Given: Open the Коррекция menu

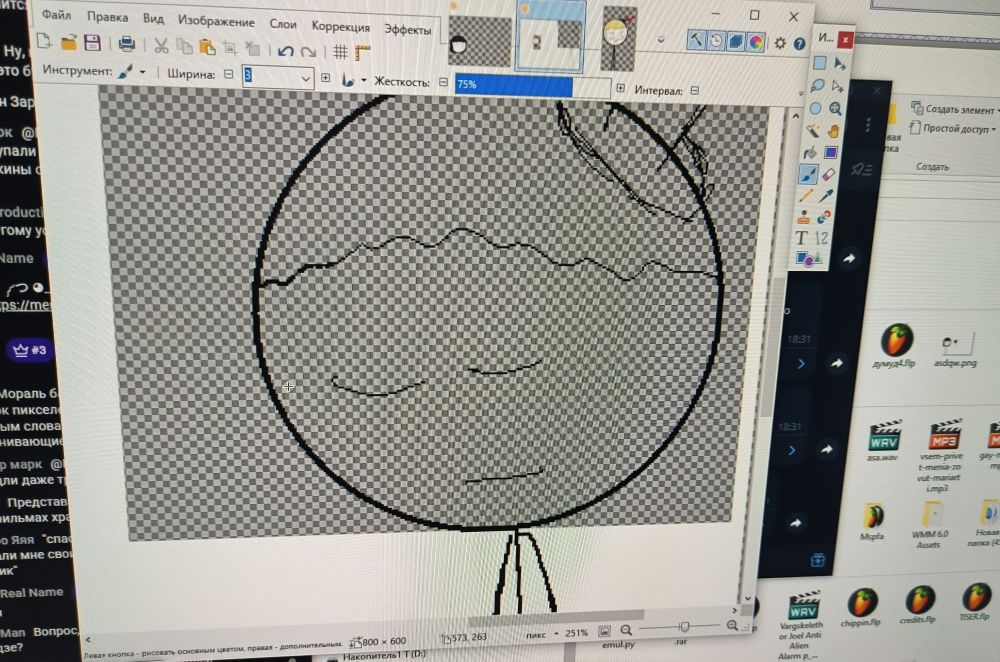Looking at the screenshot, I should click(x=341, y=27).
